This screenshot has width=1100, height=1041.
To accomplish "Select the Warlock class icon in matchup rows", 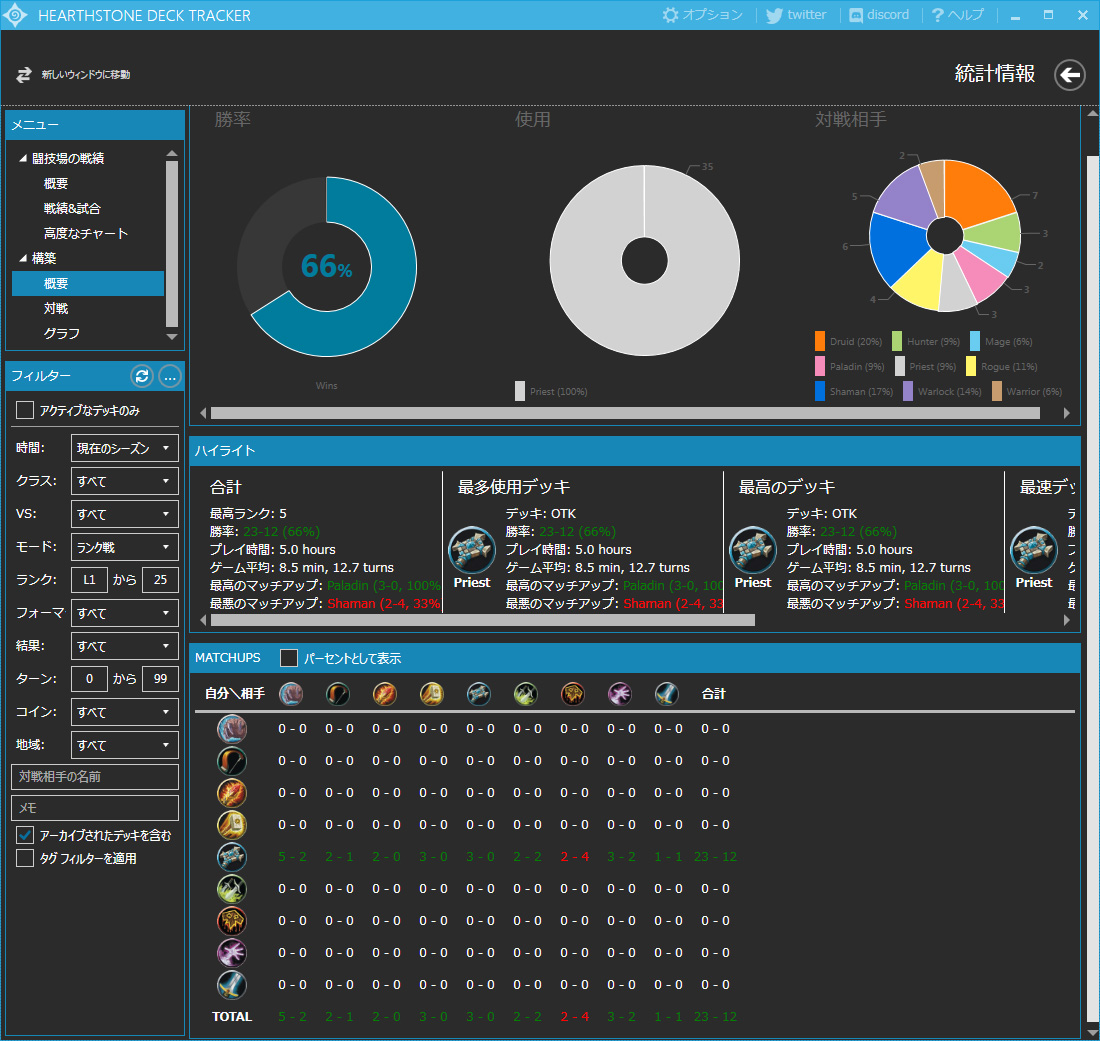I will (x=232, y=953).
